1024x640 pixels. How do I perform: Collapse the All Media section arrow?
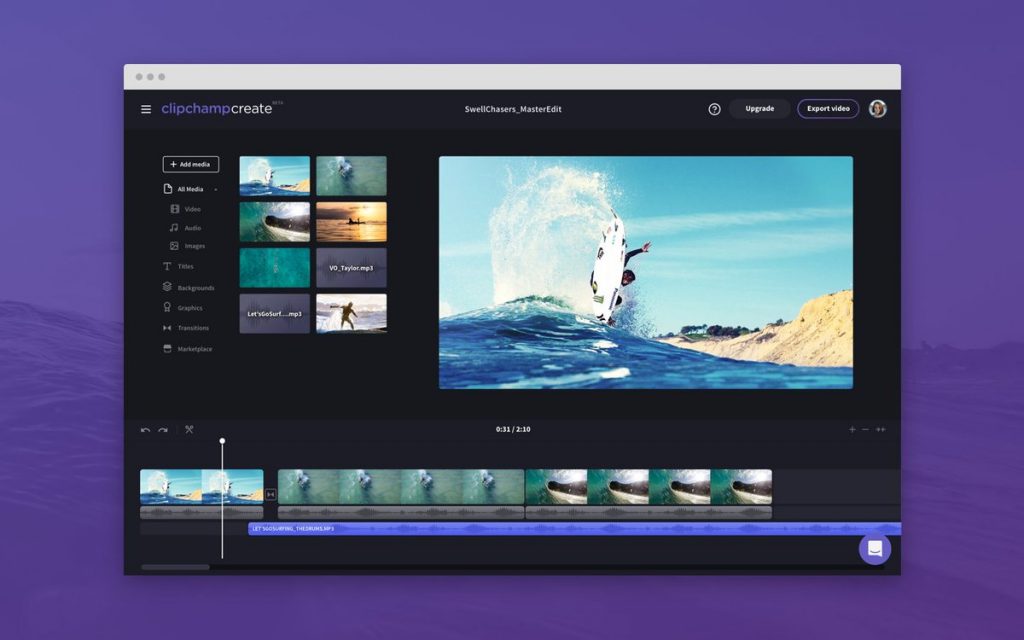tap(216, 189)
